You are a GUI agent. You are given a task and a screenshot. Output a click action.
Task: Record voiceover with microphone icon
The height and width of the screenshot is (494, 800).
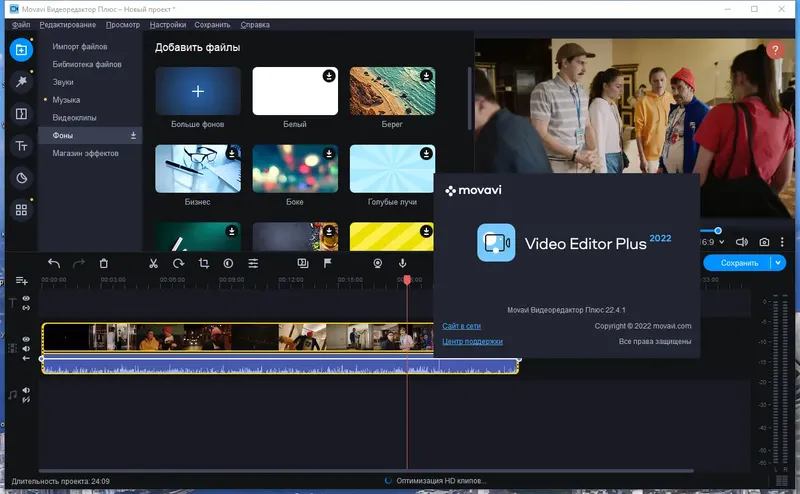pyautogui.click(x=403, y=263)
